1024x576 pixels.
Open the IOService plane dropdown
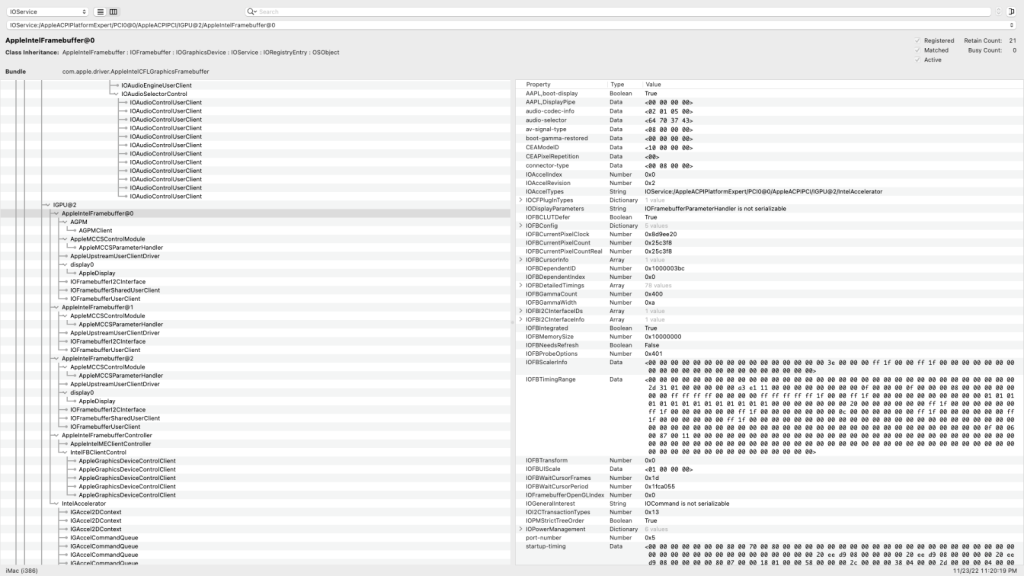tap(47, 11)
